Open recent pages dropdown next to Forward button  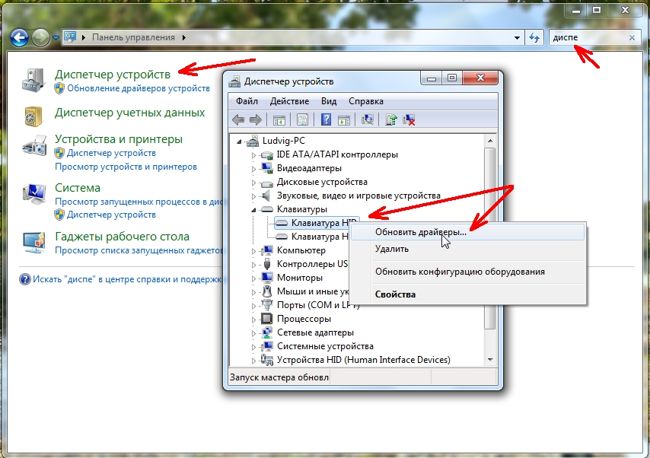[56, 38]
